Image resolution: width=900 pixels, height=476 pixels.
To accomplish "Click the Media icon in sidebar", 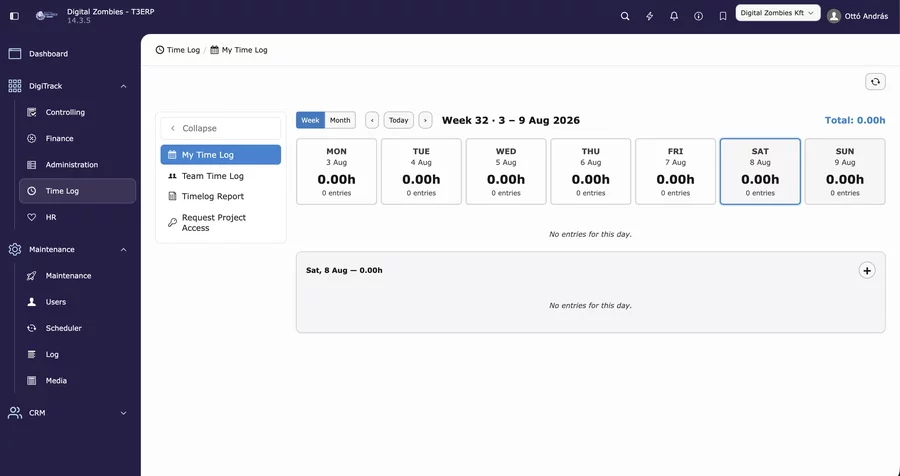I will point(32,381).
